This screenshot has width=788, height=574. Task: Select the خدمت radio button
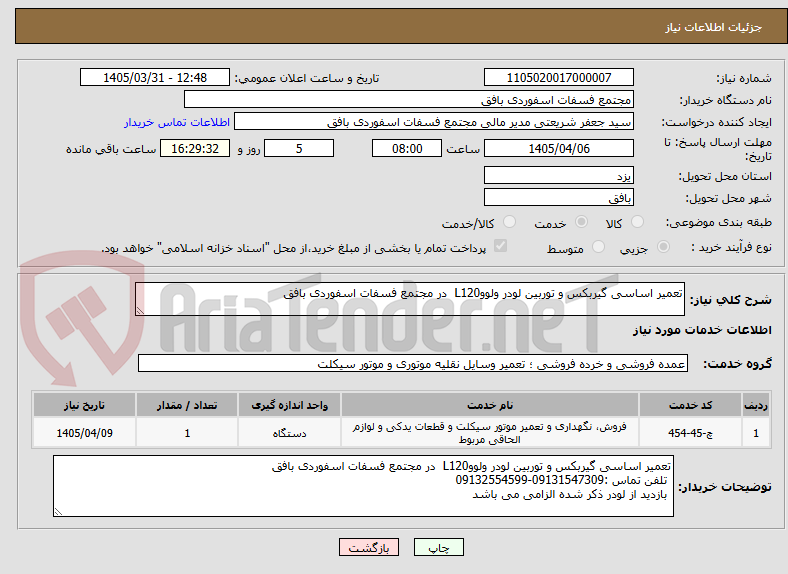(x=581, y=222)
